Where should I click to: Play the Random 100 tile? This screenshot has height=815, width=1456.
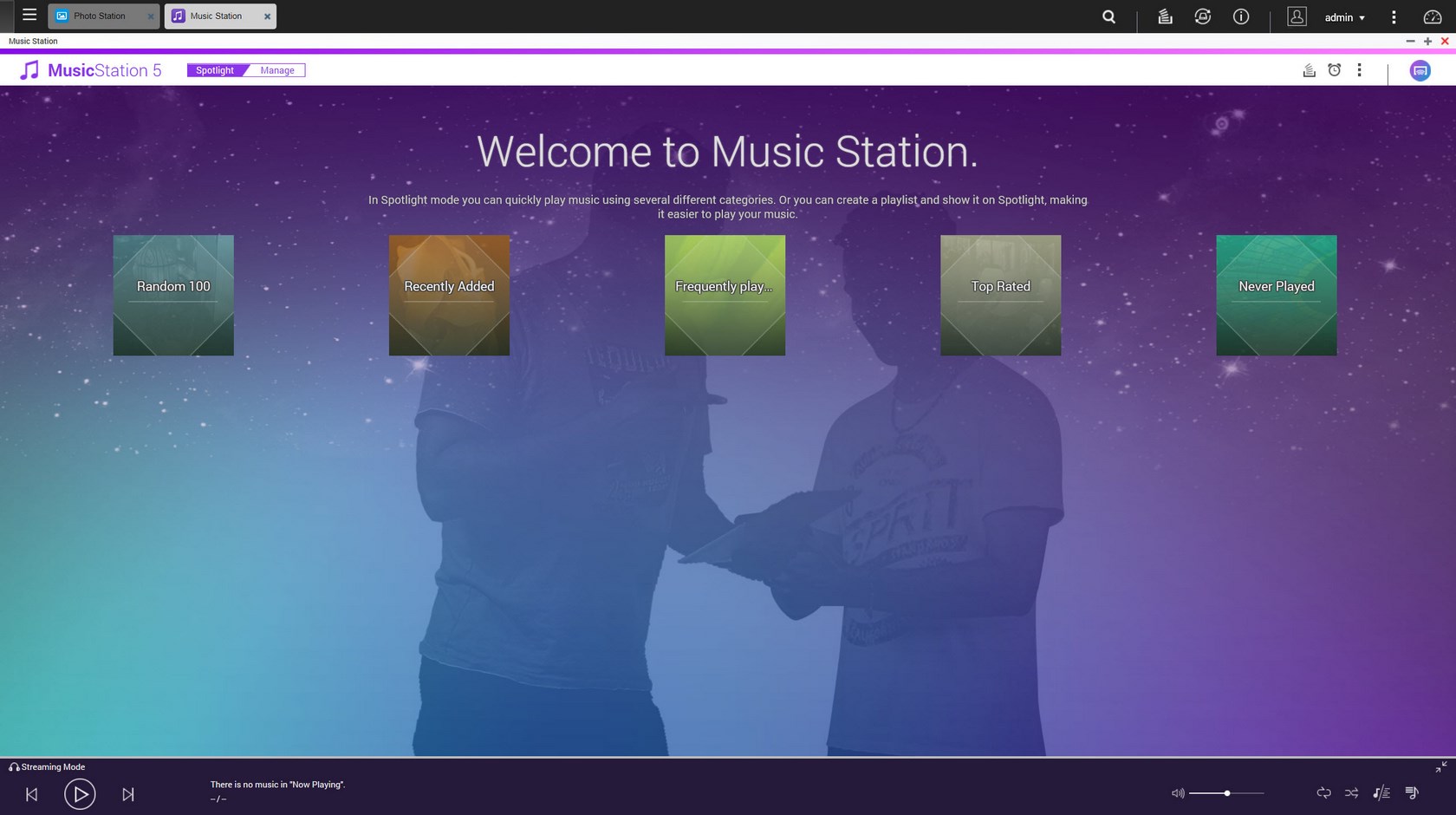173,295
